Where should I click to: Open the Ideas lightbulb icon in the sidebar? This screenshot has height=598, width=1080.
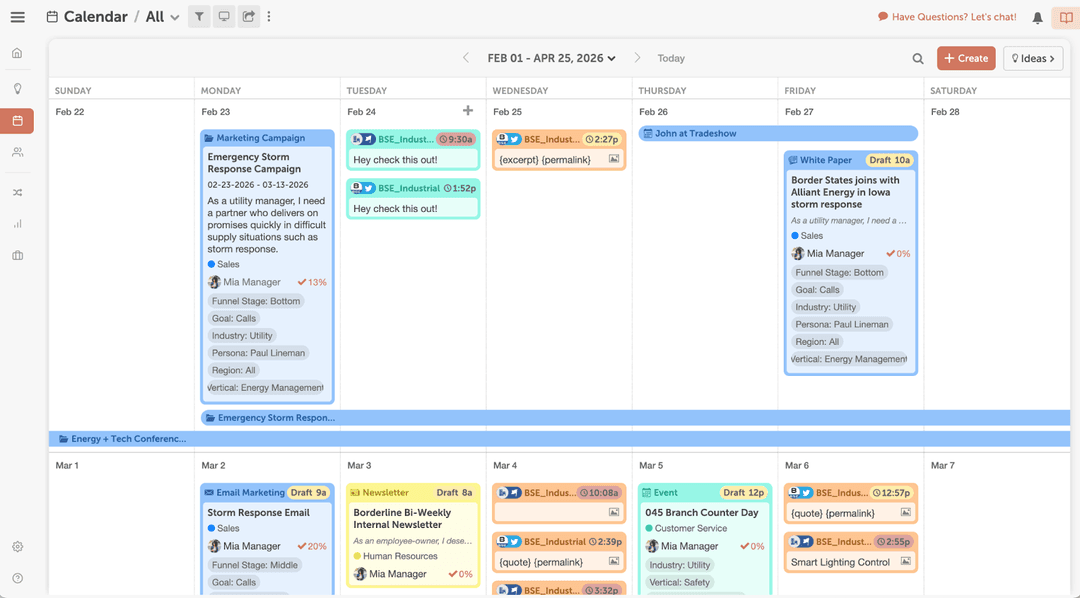click(x=16, y=88)
